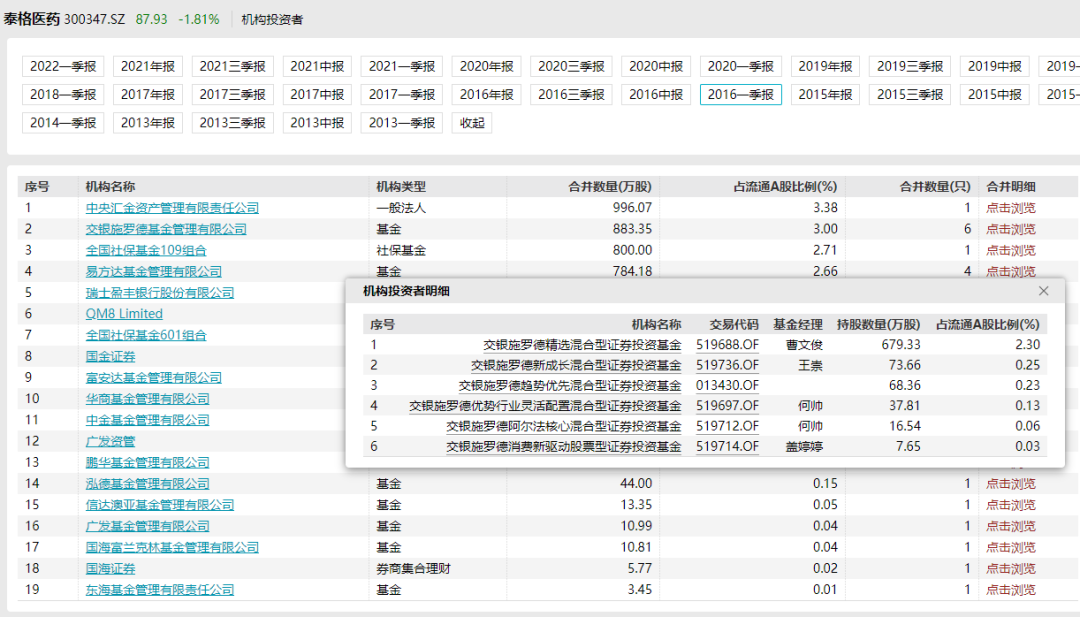Select 2016一季报 highlighted tab
This screenshot has width=1080, height=617.
pyautogui.click(x=741, y=94)
